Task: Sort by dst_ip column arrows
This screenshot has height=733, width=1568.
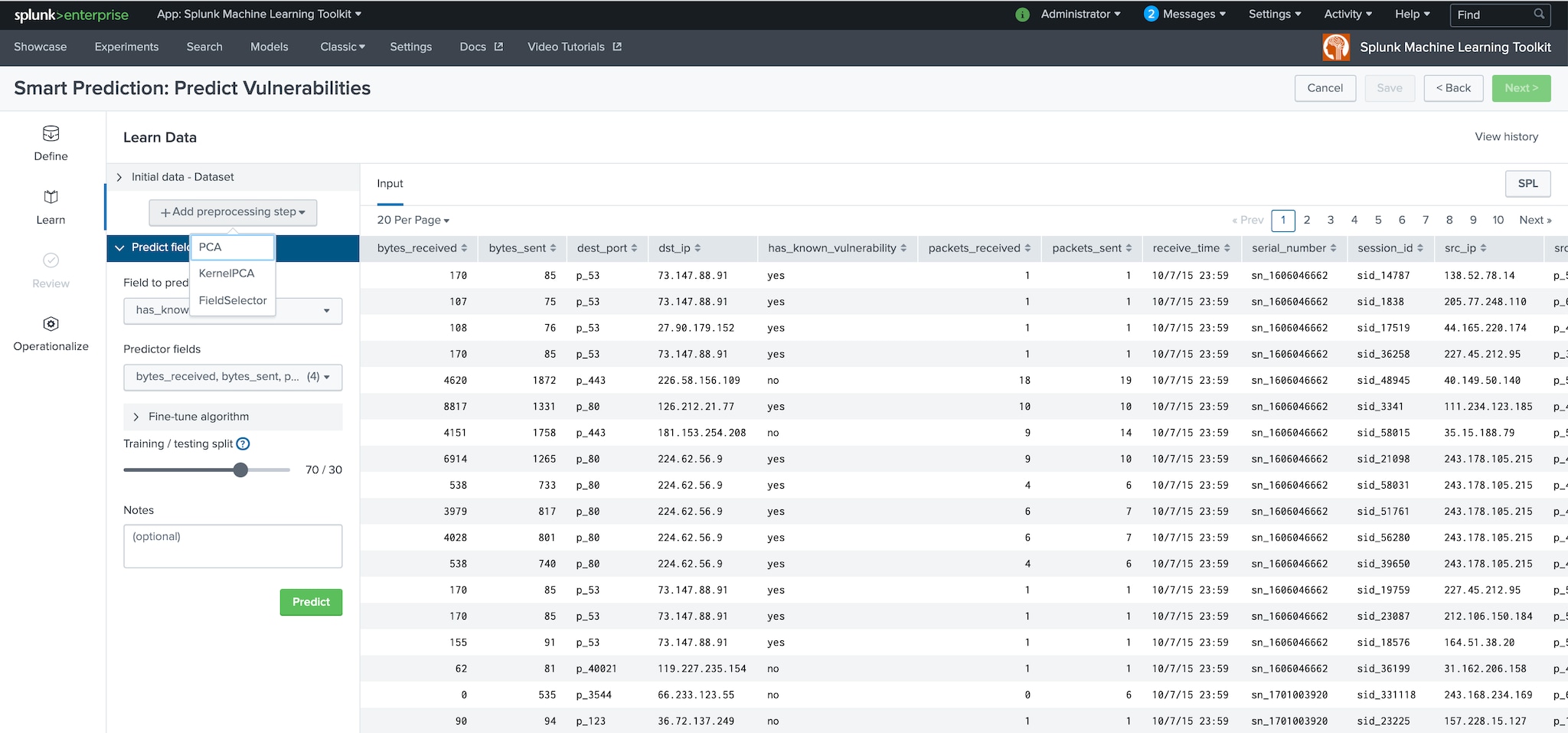Action: point(697,248)
